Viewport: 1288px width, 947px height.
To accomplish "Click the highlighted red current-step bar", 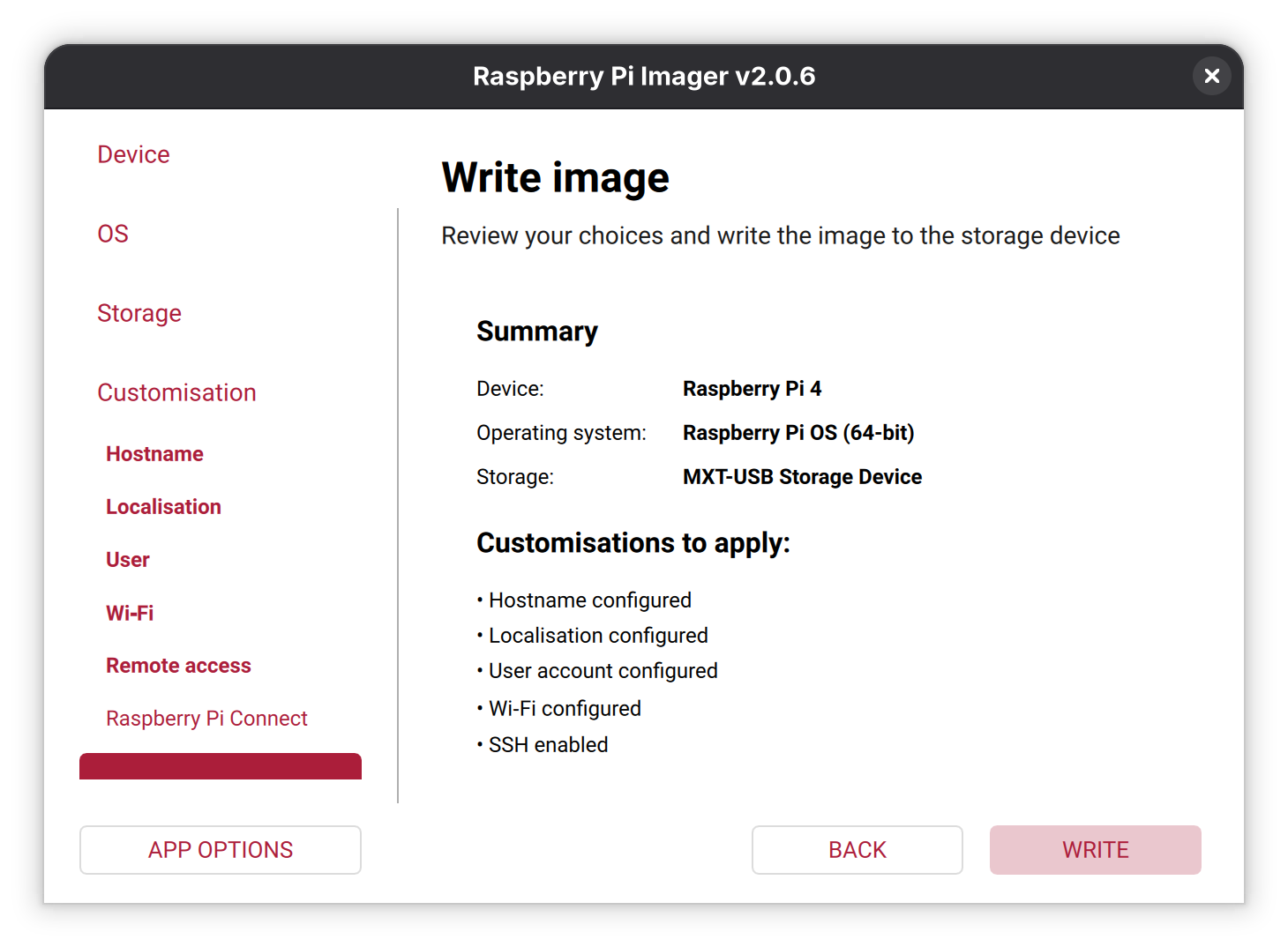I will coord(221,766).
